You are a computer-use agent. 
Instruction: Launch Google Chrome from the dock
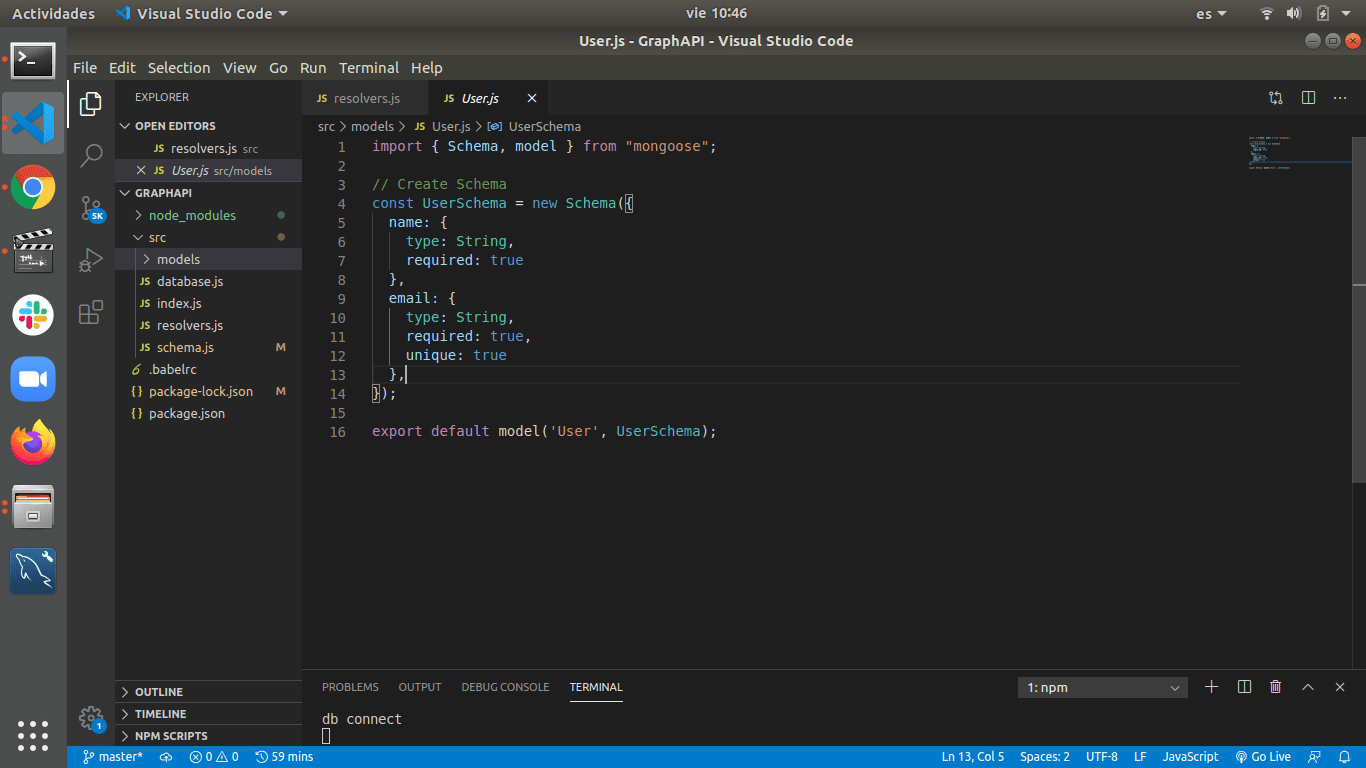point(33,187)
